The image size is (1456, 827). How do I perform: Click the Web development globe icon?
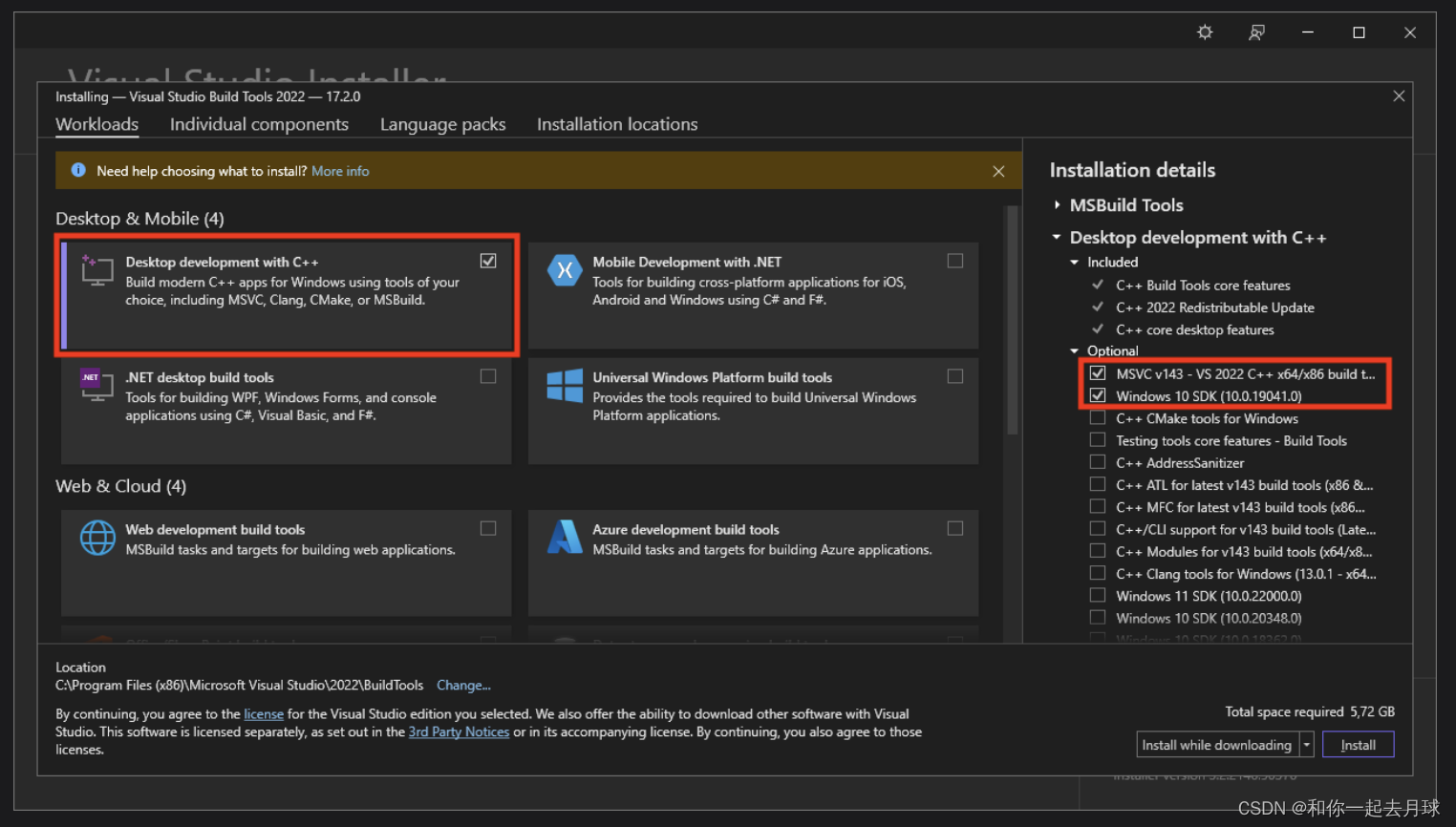click(97, 538)
